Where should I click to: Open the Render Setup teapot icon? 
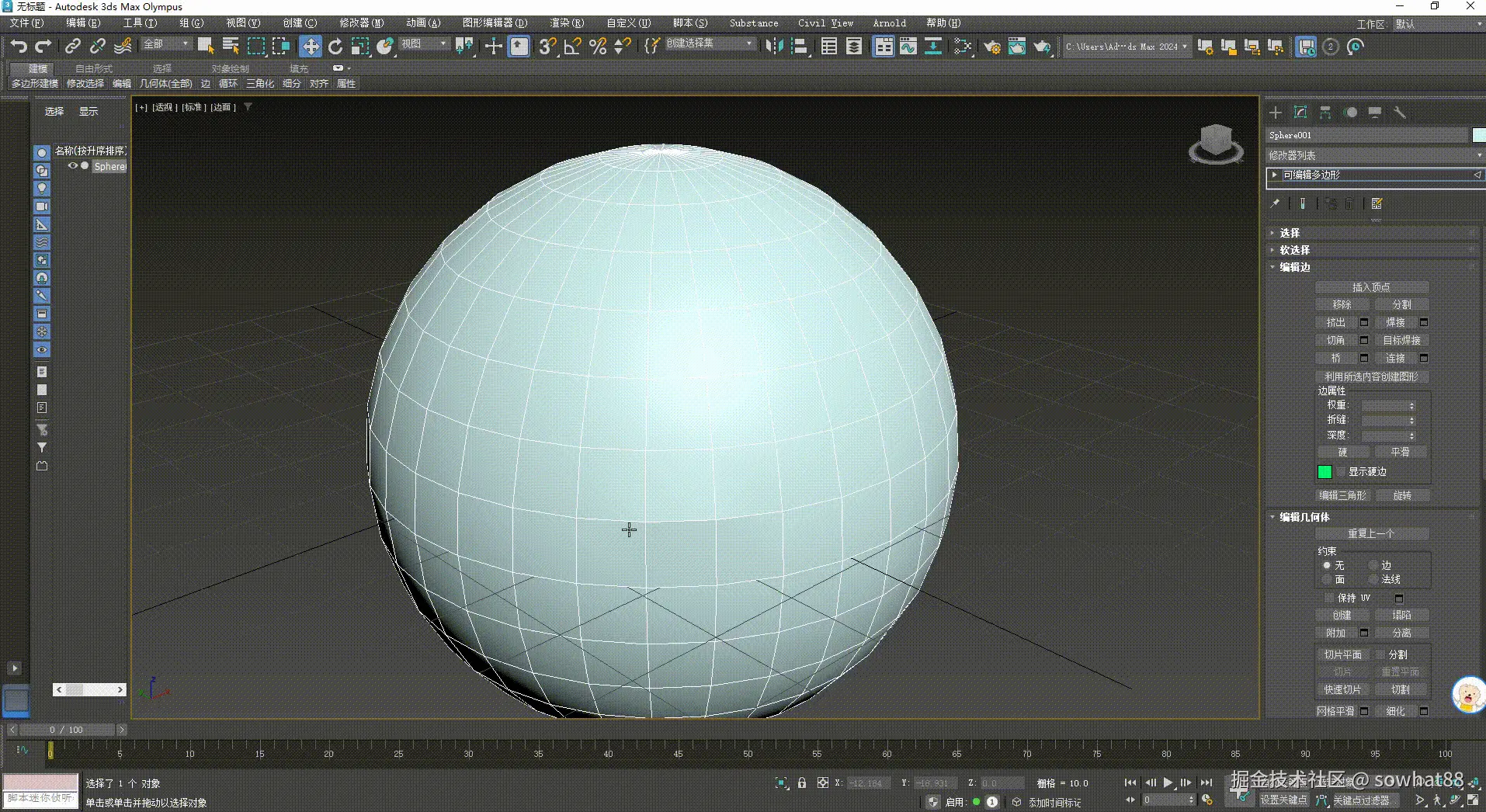(991, 47)
